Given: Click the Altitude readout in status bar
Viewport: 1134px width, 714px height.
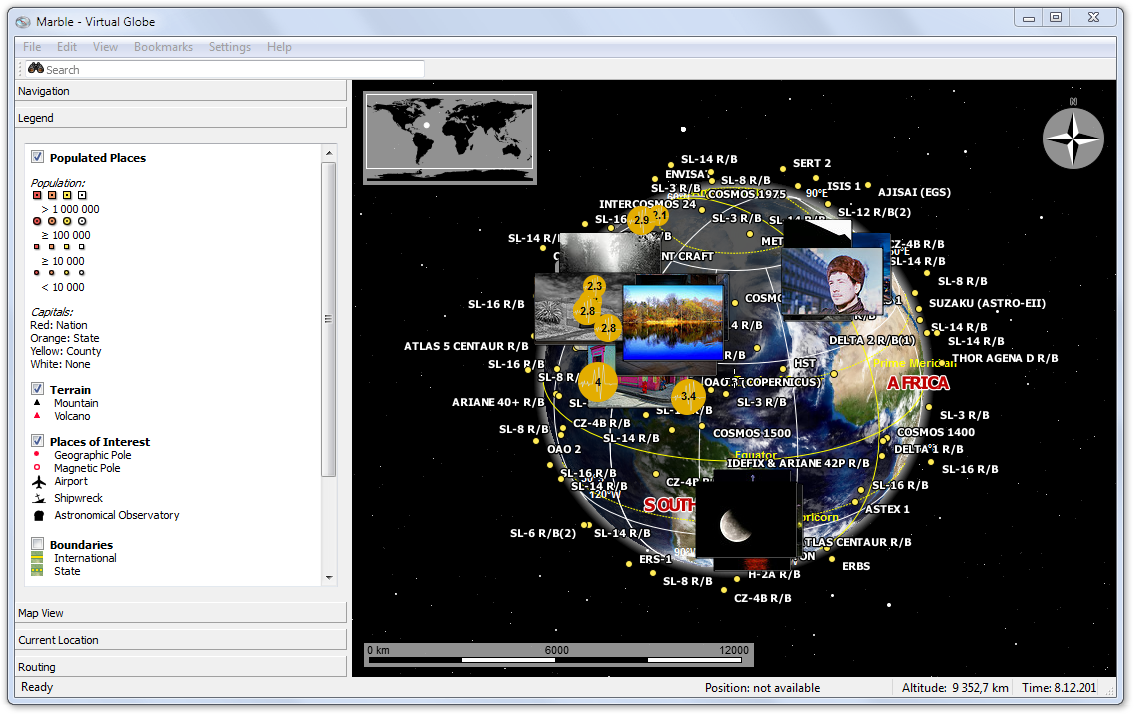Looking at the screenshot, I should (x=955, y=687).
